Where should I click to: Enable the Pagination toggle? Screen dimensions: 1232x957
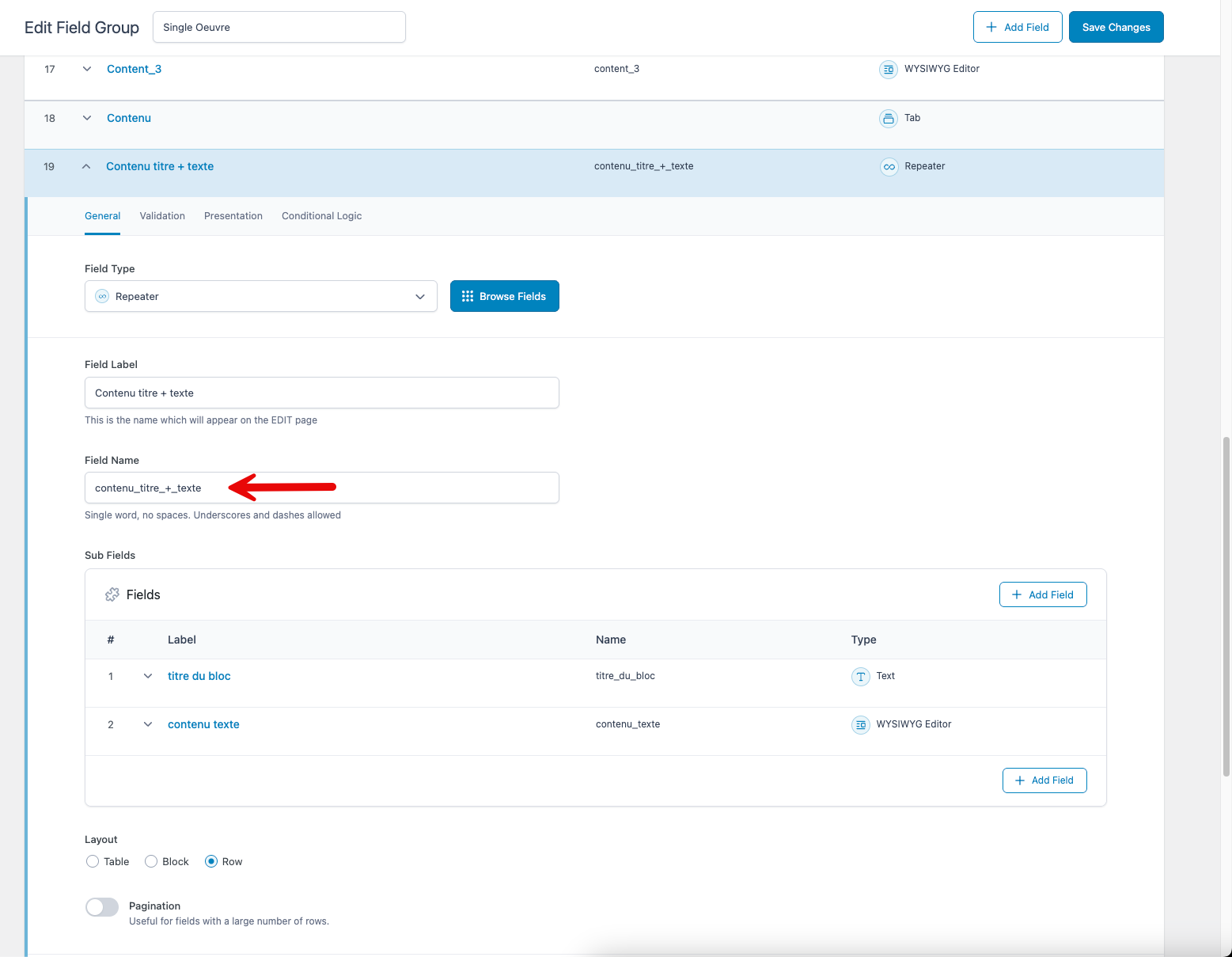click(102, 907)
